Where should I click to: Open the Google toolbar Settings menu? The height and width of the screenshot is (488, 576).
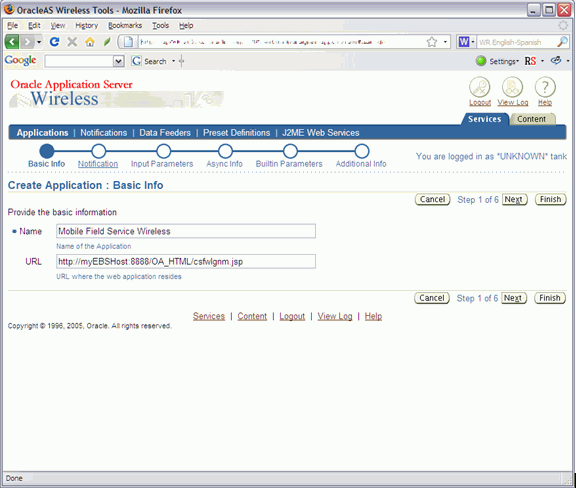[504, 61]
